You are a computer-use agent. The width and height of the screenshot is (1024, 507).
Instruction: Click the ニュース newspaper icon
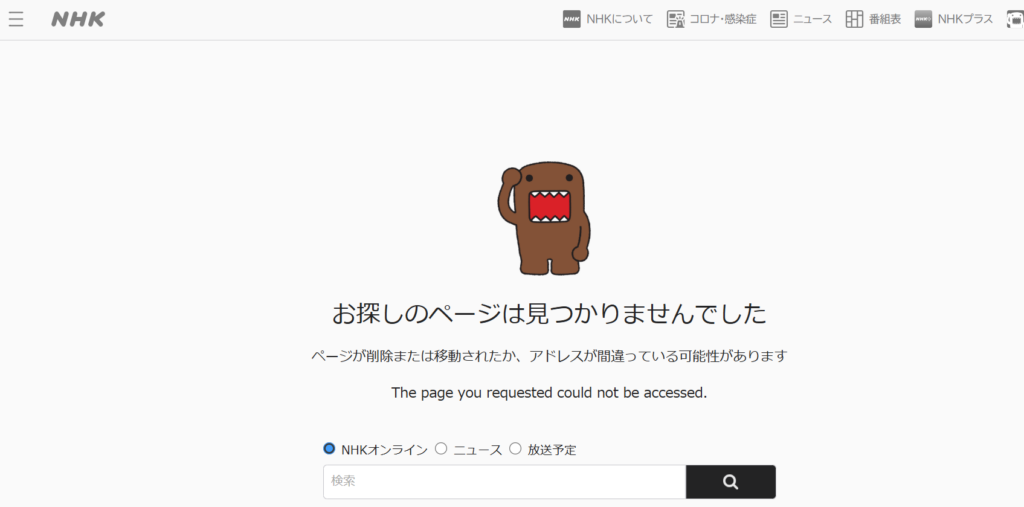coord(779,19)
